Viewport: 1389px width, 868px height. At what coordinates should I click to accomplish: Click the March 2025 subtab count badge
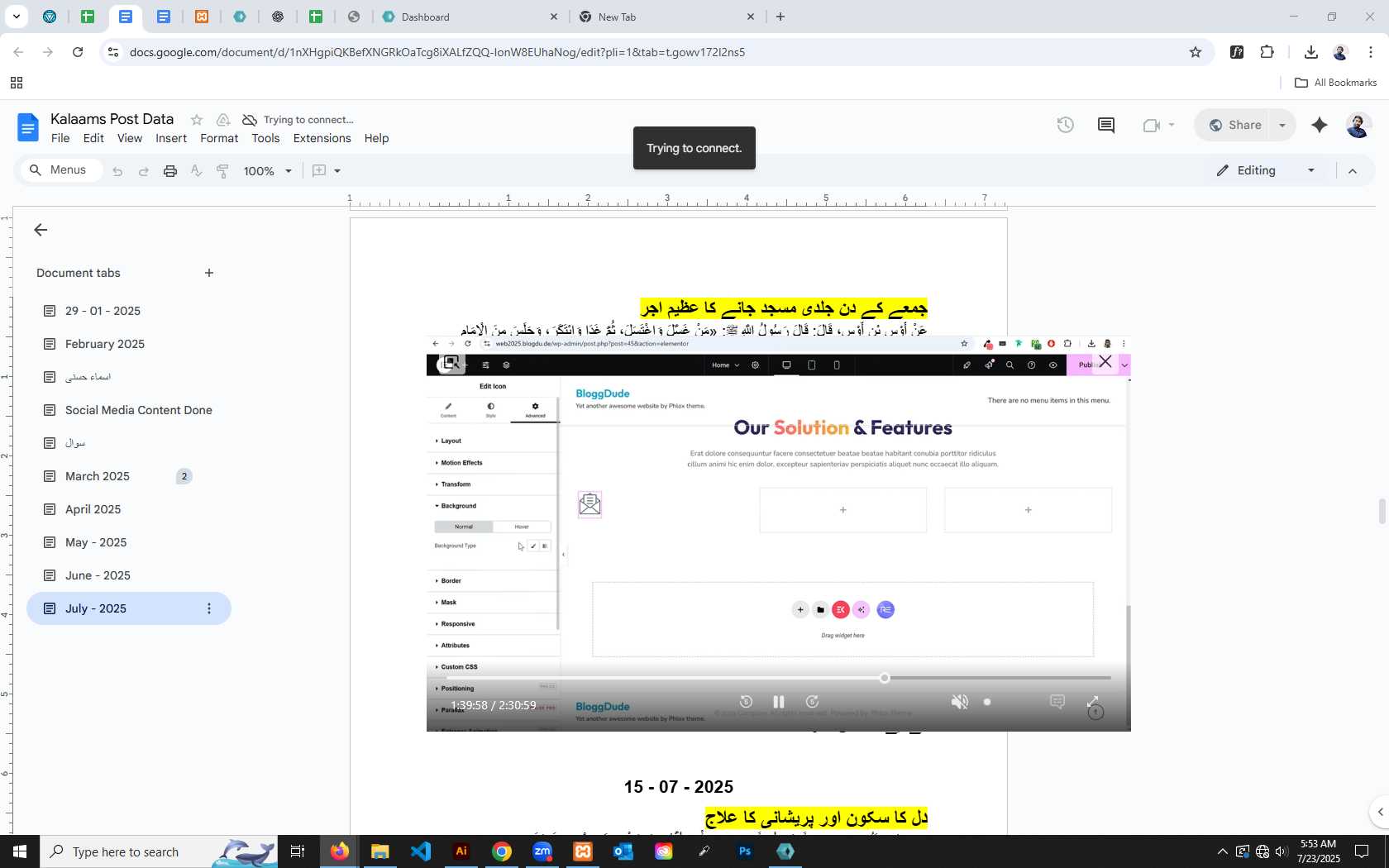point(184,476)
